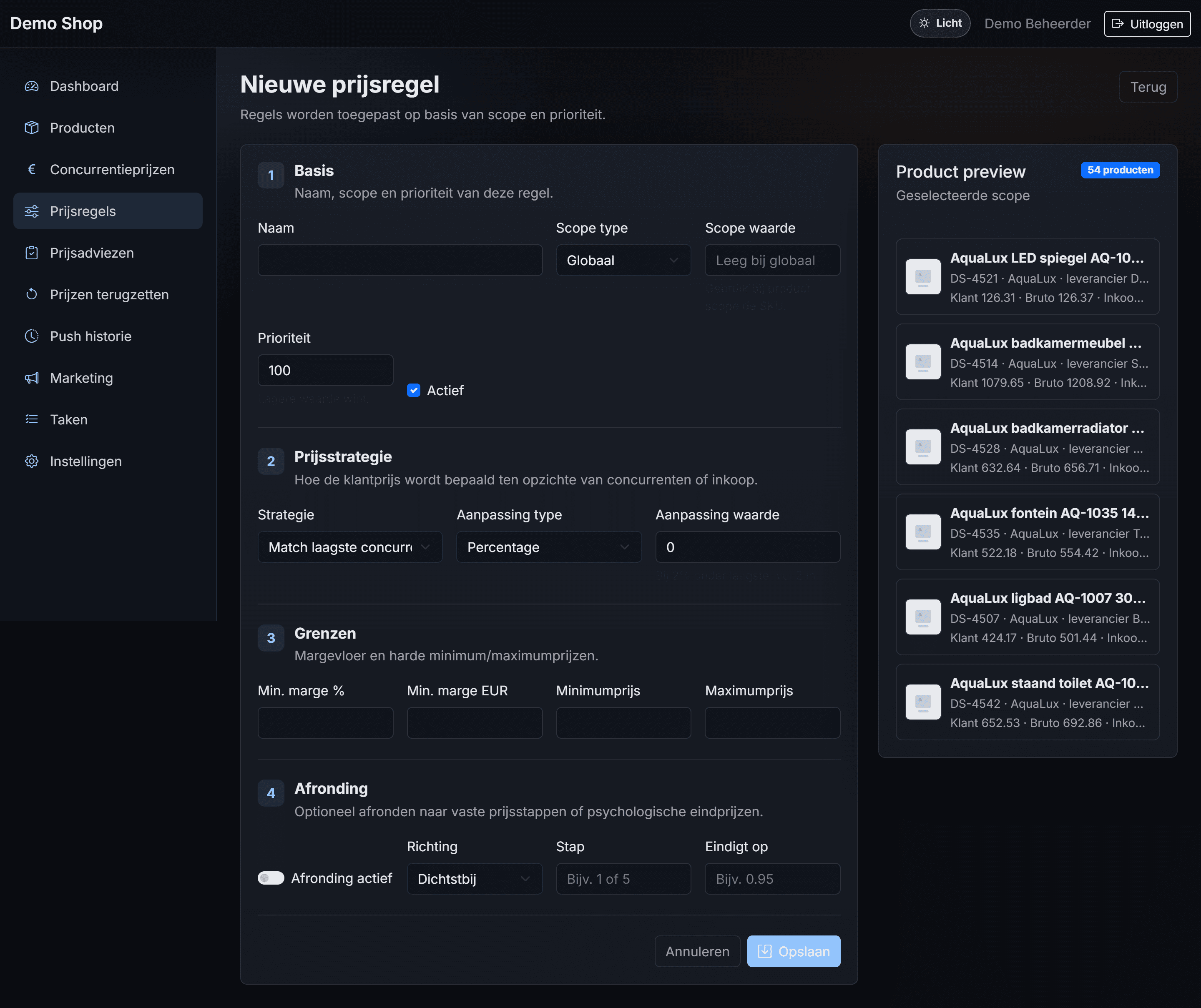
Task: Open Prijzen terugzetten in sidebar
Action: (108, 295)
